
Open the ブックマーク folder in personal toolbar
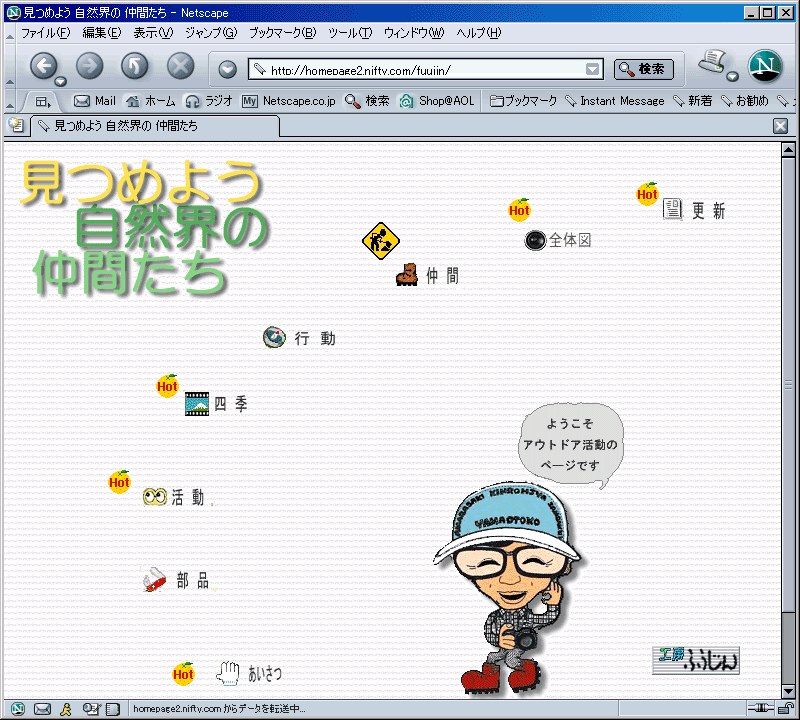point(523,101)
